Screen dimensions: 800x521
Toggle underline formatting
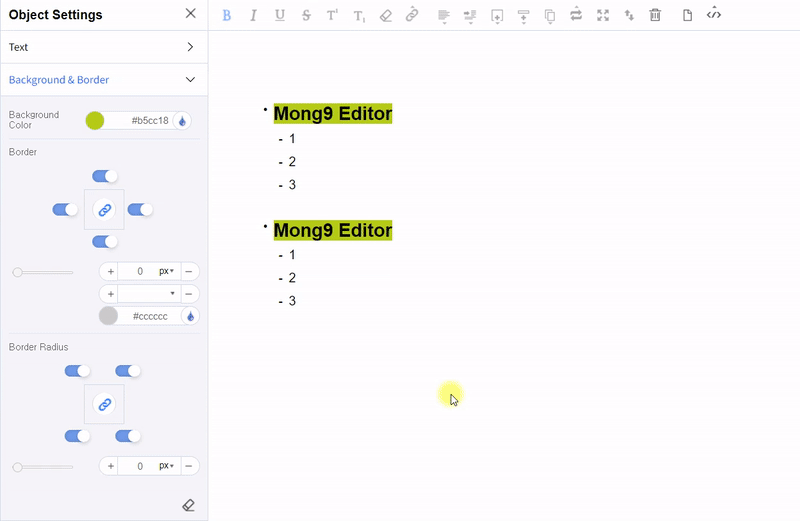280,15
